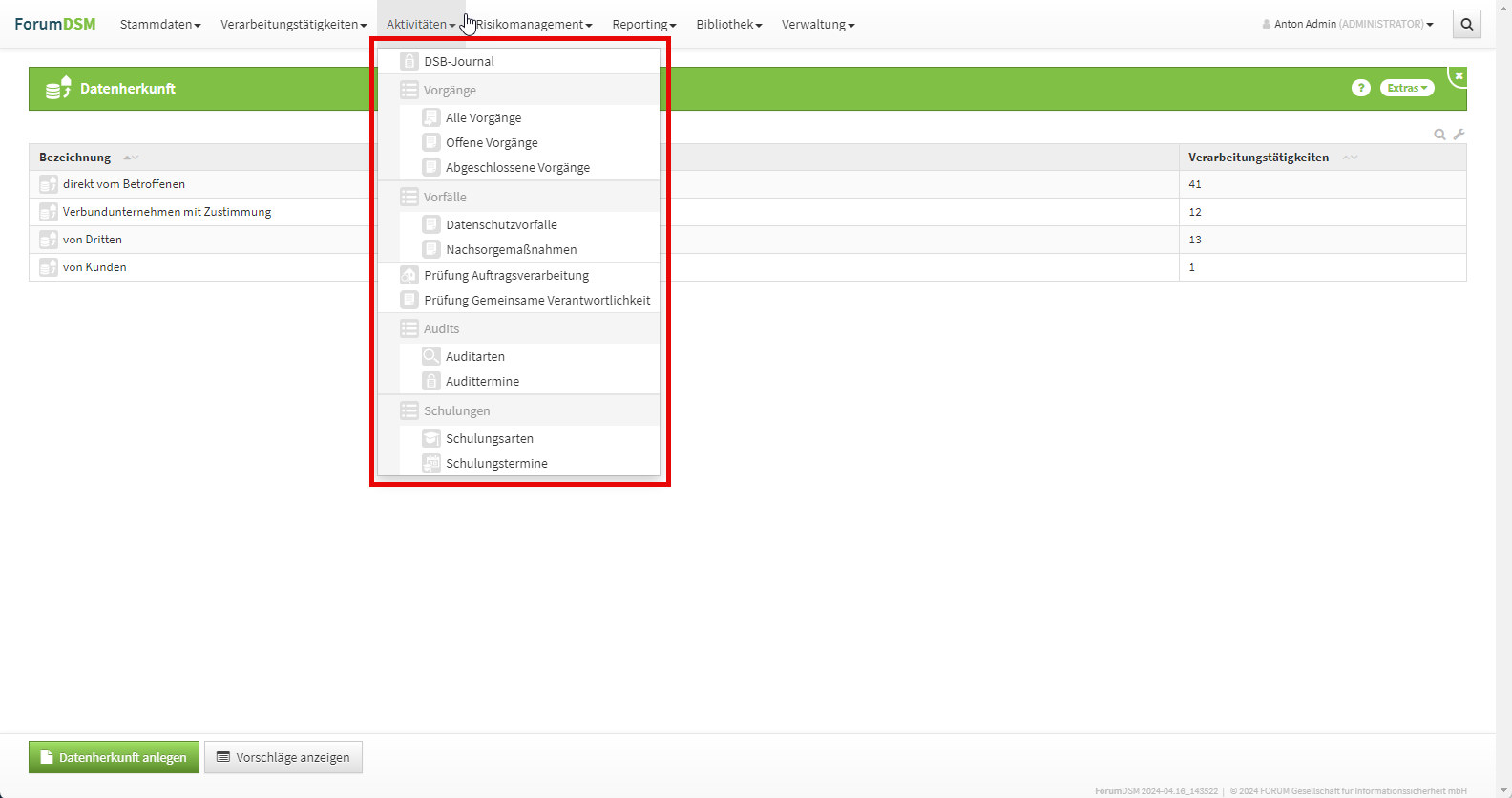Image resolution: width=1512 pixels, height=798 pixels.
Task: Click the wrench icon above the table
Action: (x=1459, y=135)
